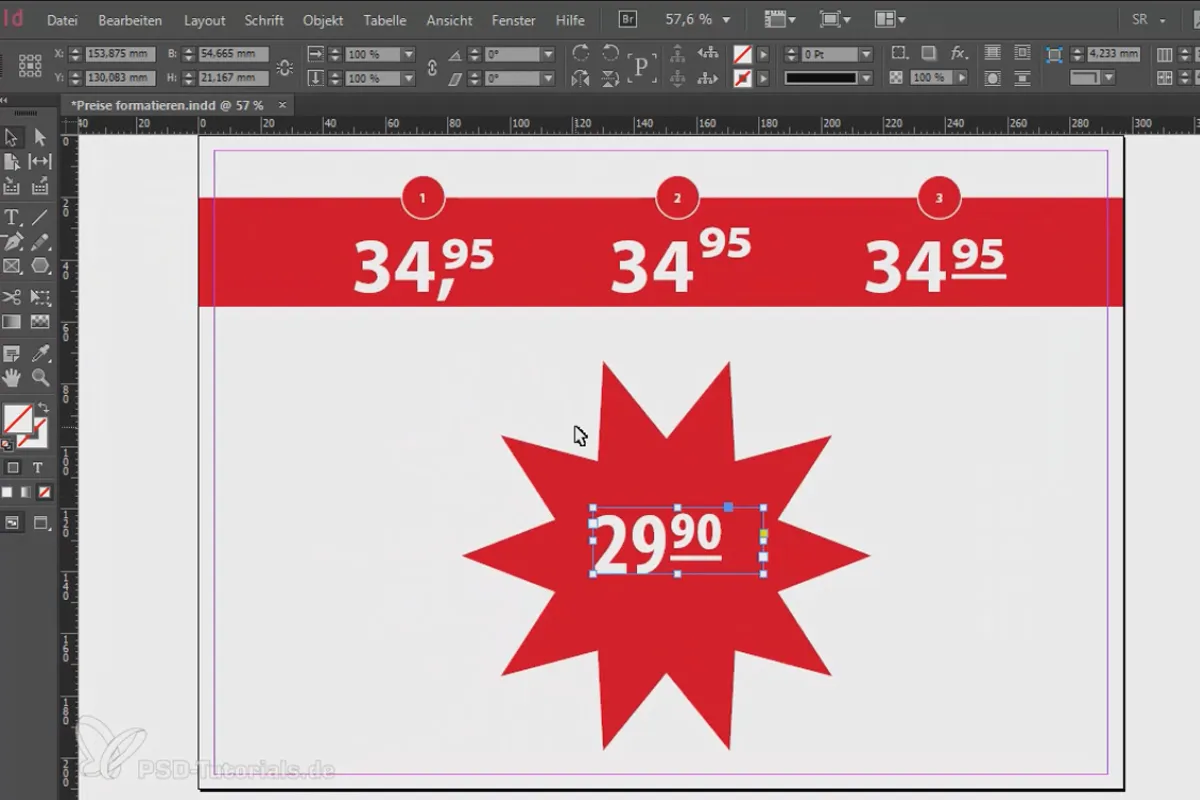Select the Note tool
This screenshot has width=1200, height=800.
12,353
